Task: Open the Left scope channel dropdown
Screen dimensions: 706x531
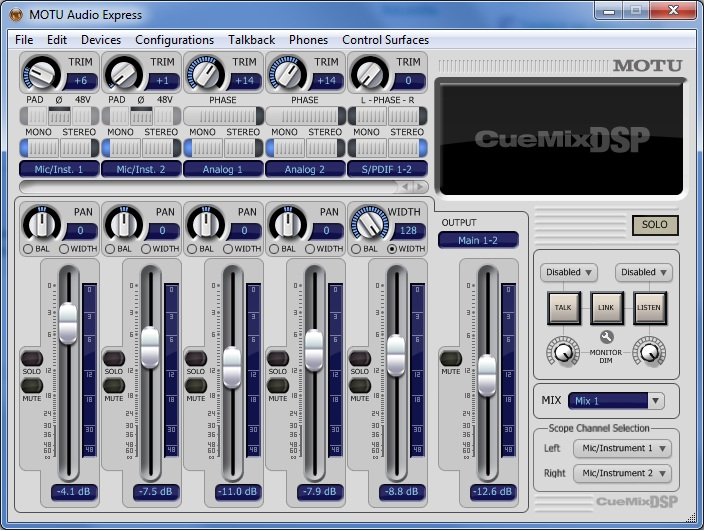Action: click(623, 449)
